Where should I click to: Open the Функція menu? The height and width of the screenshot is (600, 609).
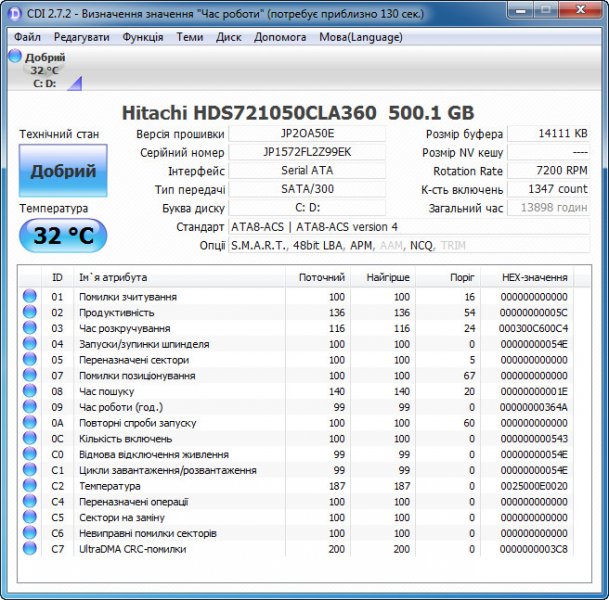(143, 37)
